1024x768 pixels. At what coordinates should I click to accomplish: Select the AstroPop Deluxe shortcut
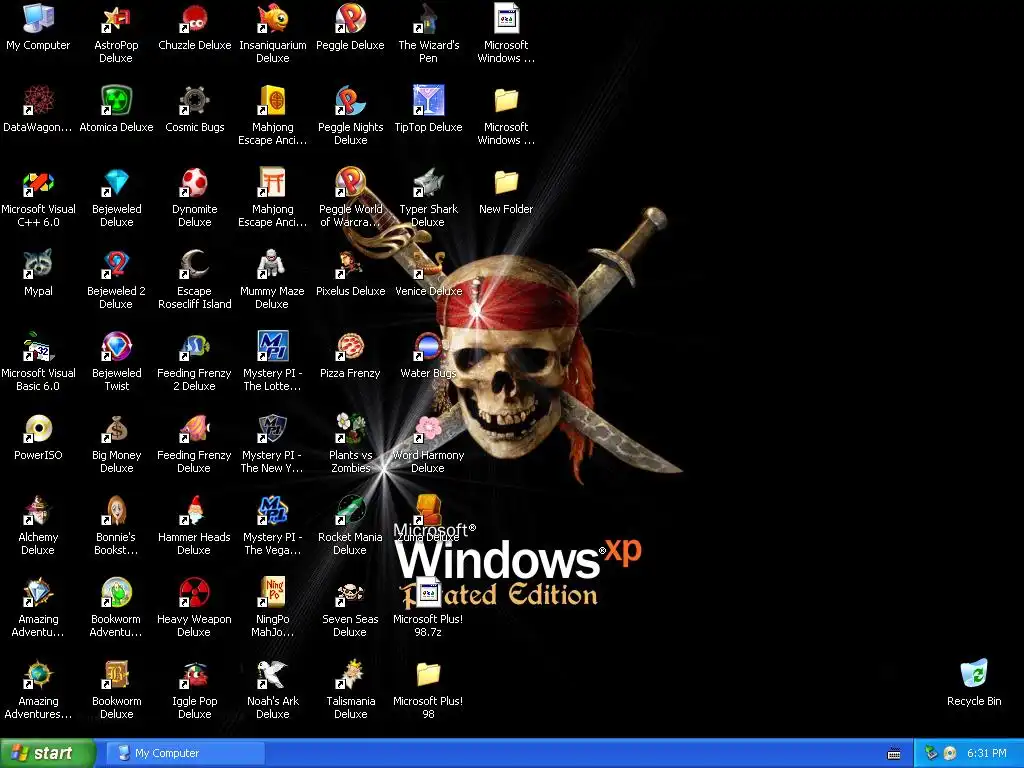point(116,18)
